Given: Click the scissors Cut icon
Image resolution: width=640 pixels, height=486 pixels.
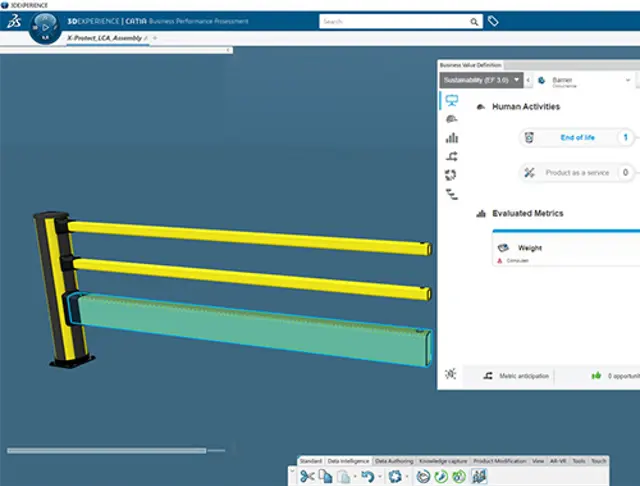Looking at the screenshot, I should [307, 476].
